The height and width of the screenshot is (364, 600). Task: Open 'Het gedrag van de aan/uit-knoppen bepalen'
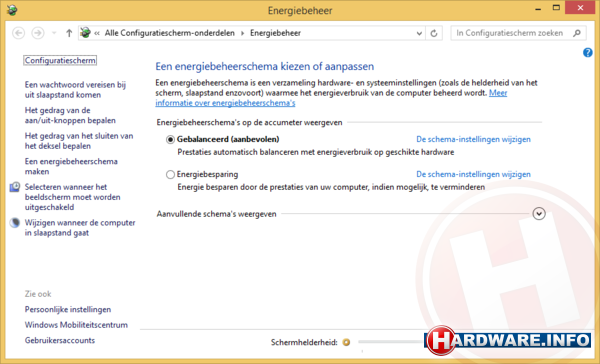point(70,115)
